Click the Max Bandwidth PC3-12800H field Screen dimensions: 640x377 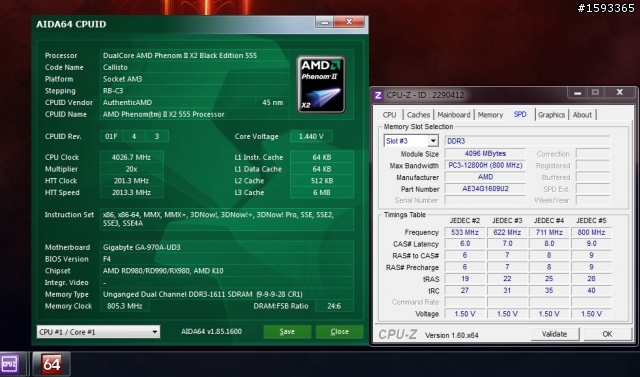tap(485, 165)
